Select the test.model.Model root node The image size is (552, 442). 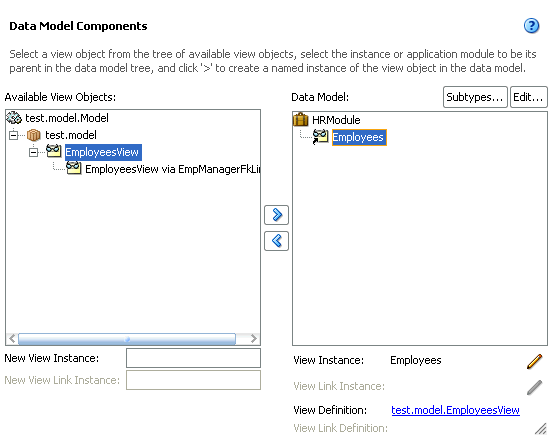pos(67,118)
